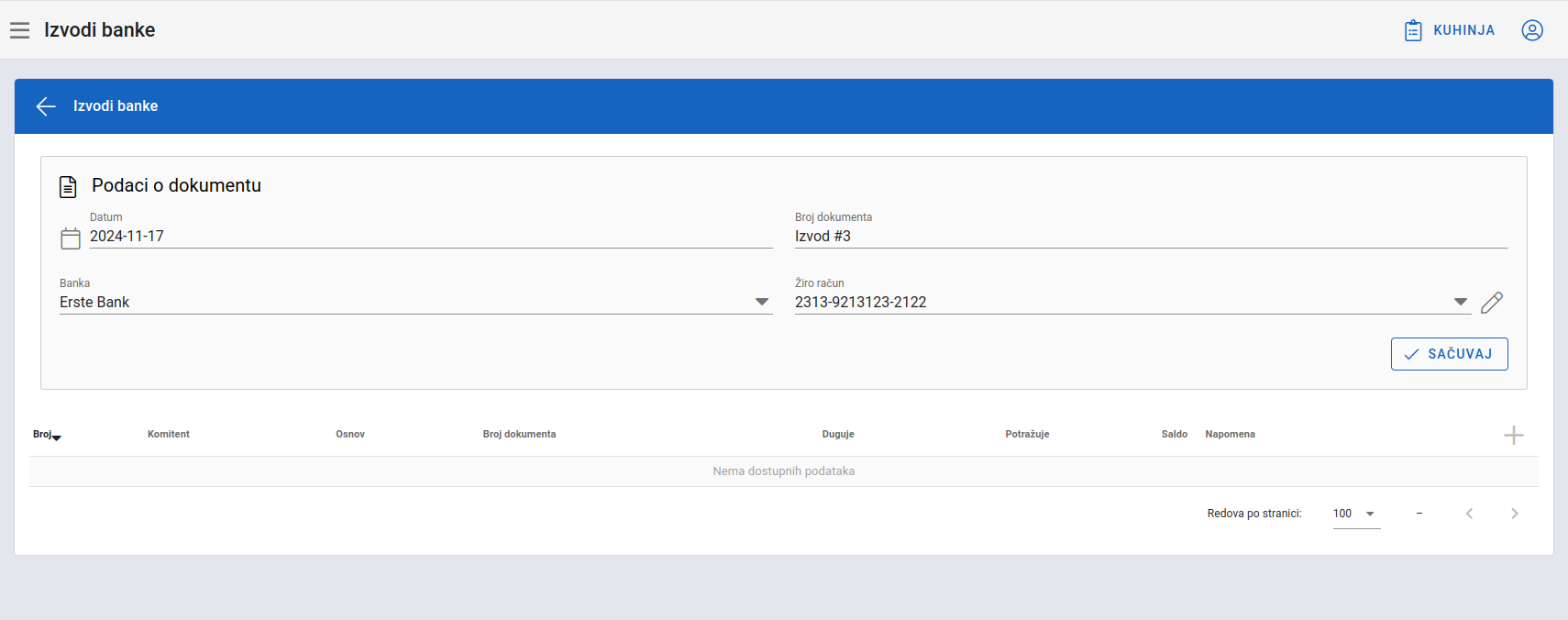Open the hamburger navigation menu
The image size is (1568, 620).
pyautogui.click(x=20, y=30)
